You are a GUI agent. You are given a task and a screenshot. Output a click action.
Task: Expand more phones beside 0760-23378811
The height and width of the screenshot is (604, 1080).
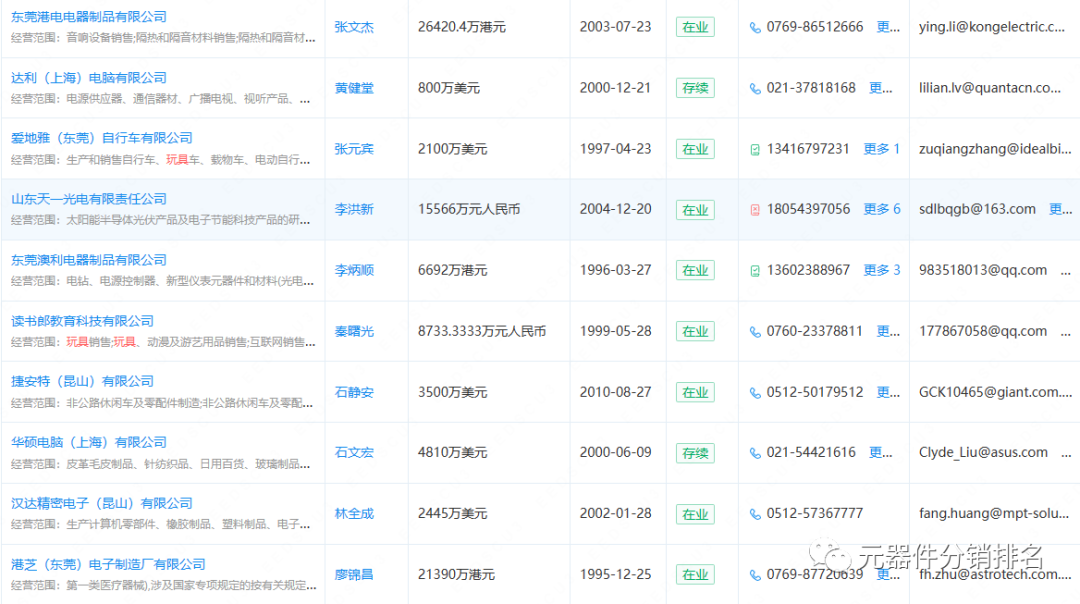[x=888, y=331]
